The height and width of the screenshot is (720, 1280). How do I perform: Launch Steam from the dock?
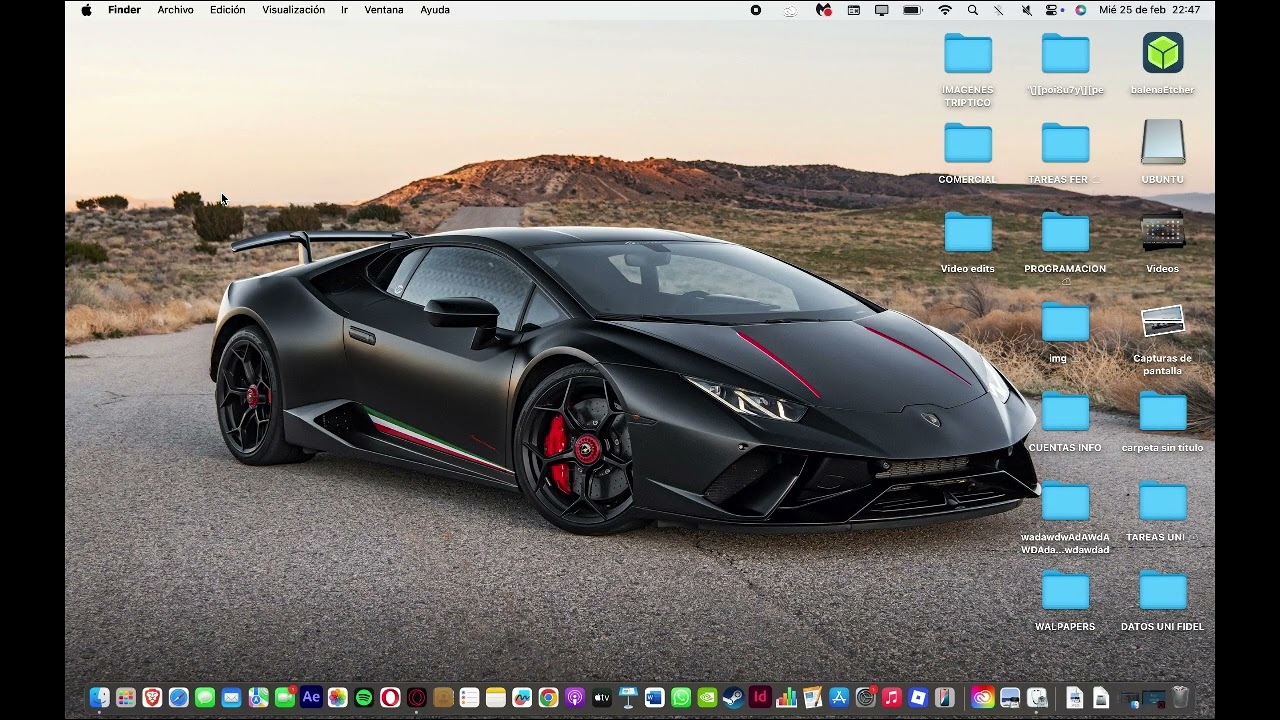pyautogui.click(x=734, y=697)
